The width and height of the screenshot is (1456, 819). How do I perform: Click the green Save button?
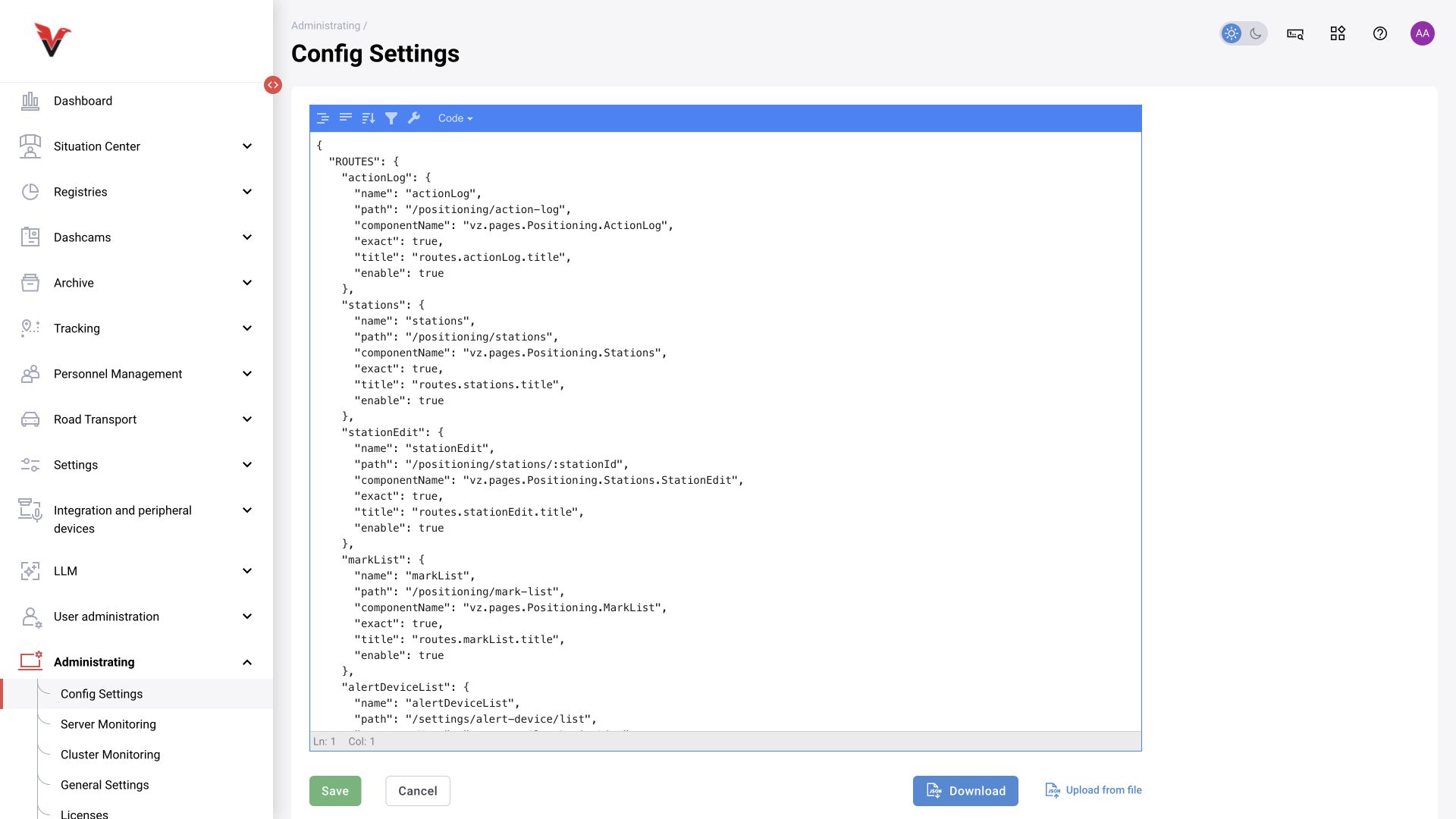point(335,791)
